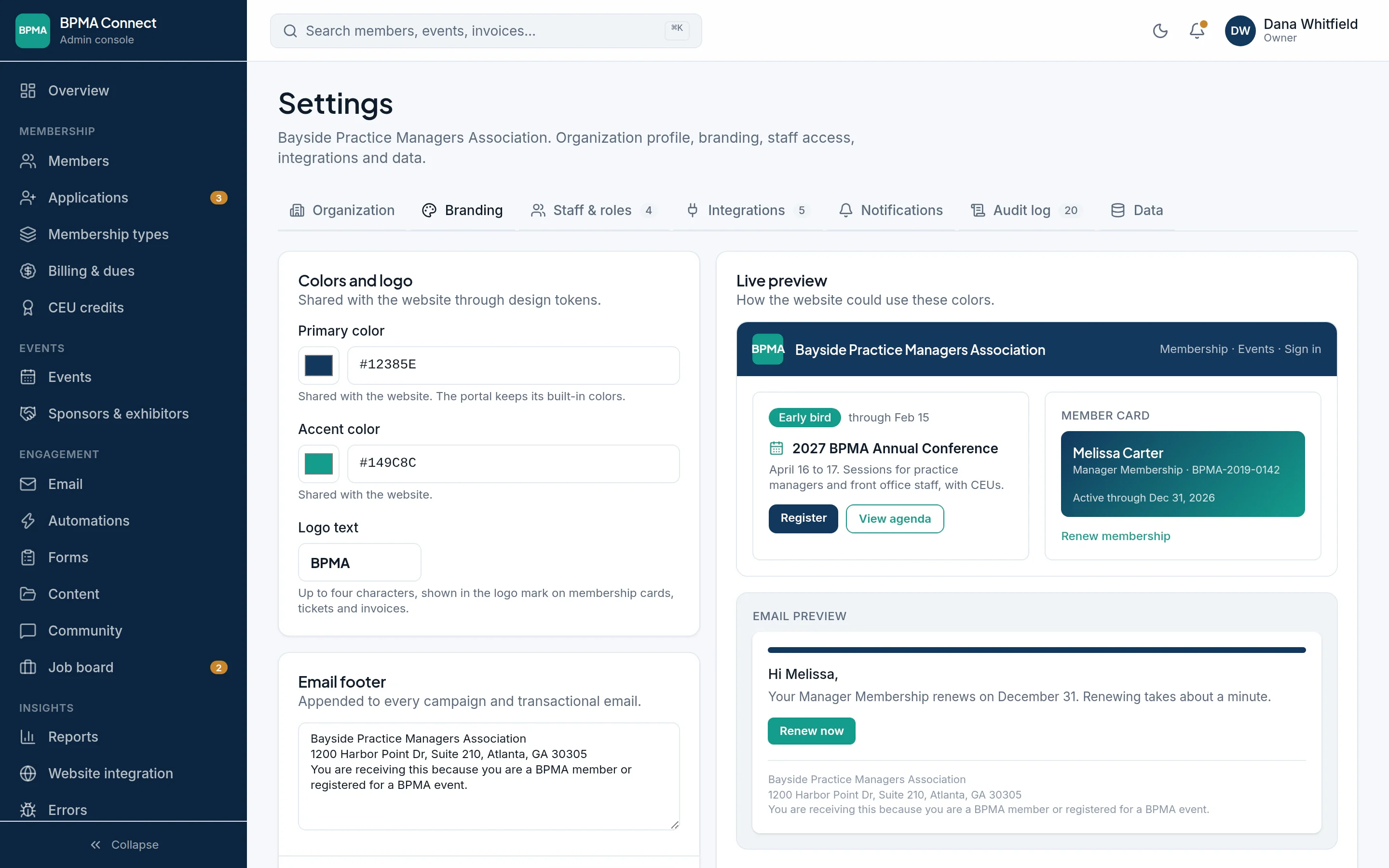Open the Notifications settings tab
1389x868 pixels.
click(x=891, y=211)
